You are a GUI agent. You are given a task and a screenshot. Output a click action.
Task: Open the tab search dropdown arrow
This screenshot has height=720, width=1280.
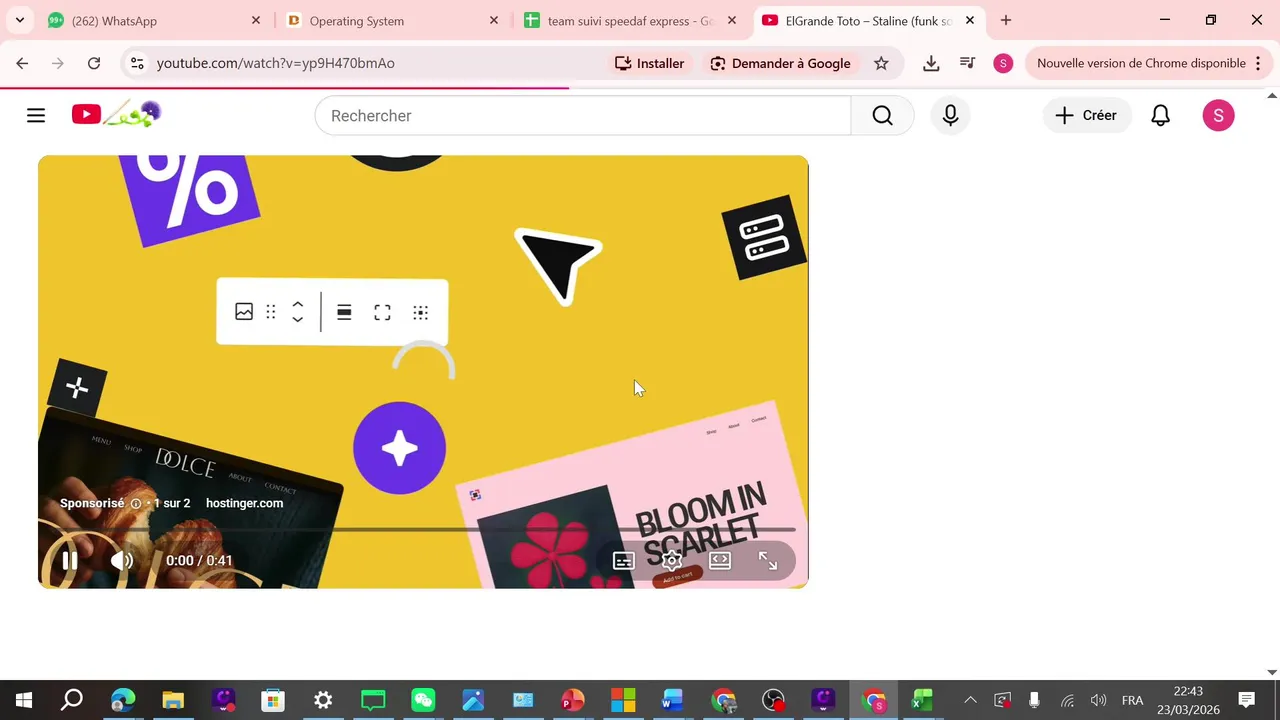pyautogui.click(x=20, y=20)
